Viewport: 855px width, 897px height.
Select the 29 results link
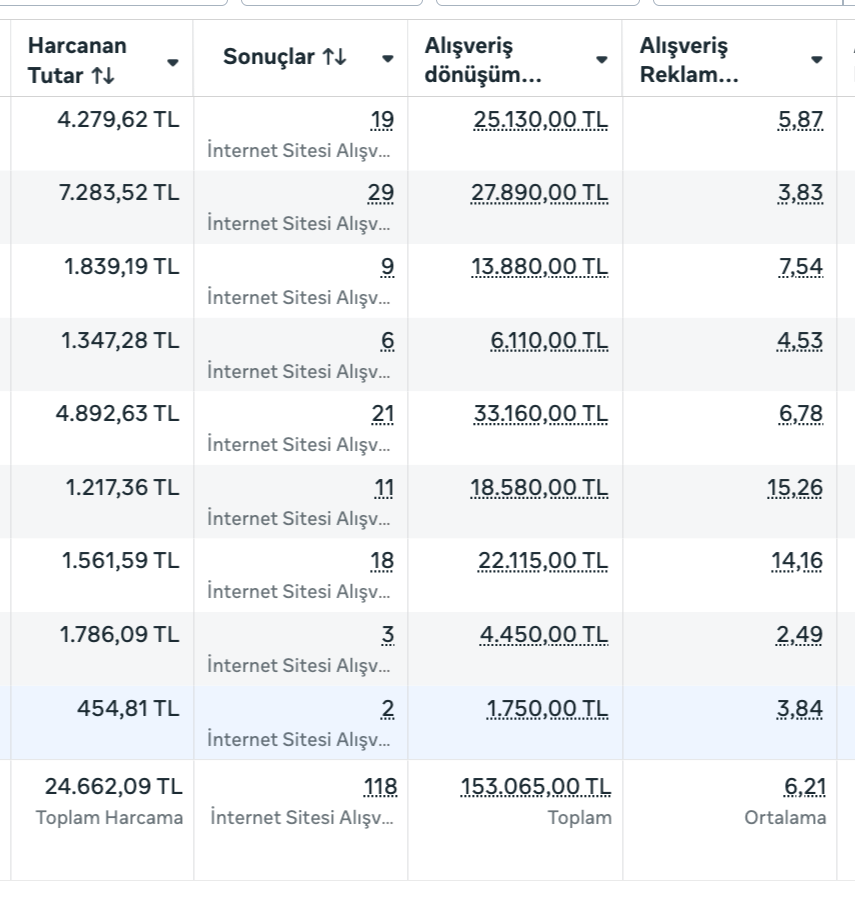382,193
